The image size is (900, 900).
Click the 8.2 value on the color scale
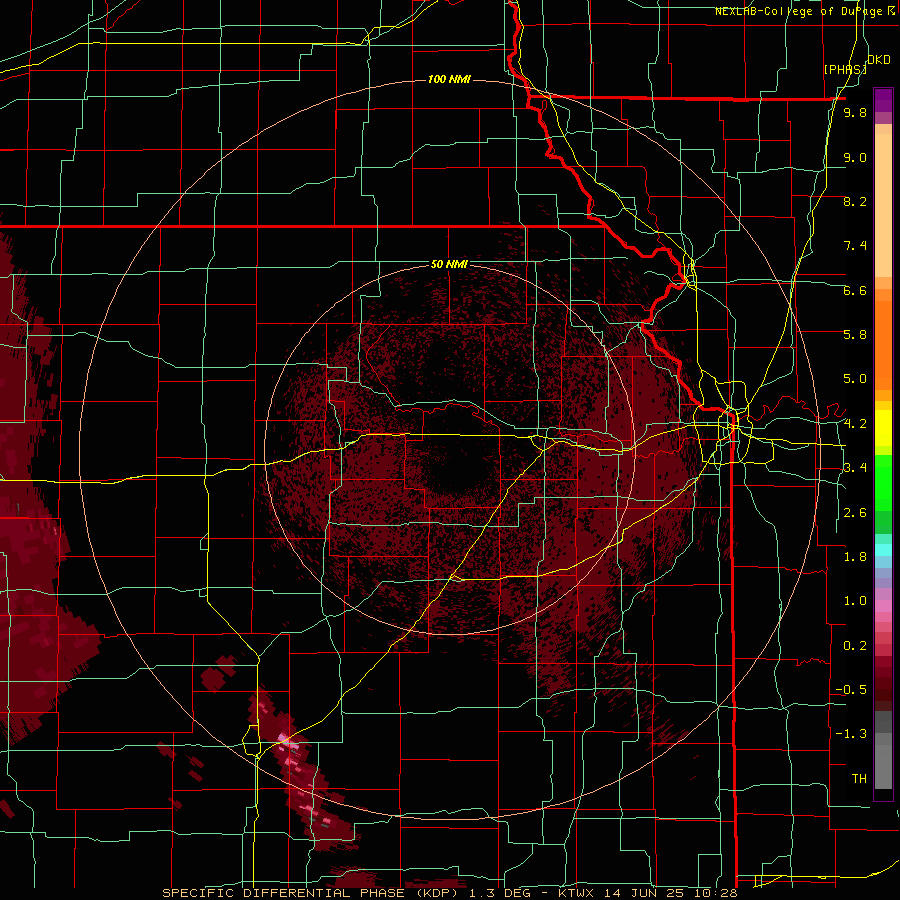pyautogui.click(x=855, y=201)
